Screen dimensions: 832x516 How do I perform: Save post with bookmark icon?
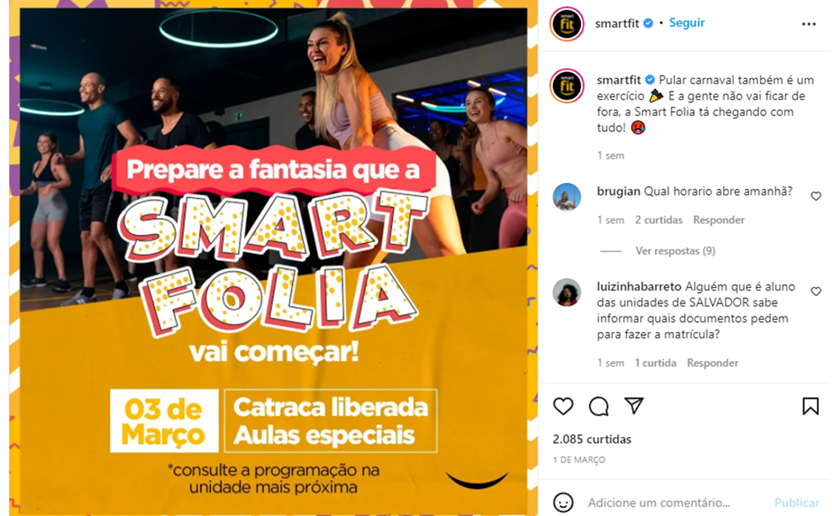point(810,407)
